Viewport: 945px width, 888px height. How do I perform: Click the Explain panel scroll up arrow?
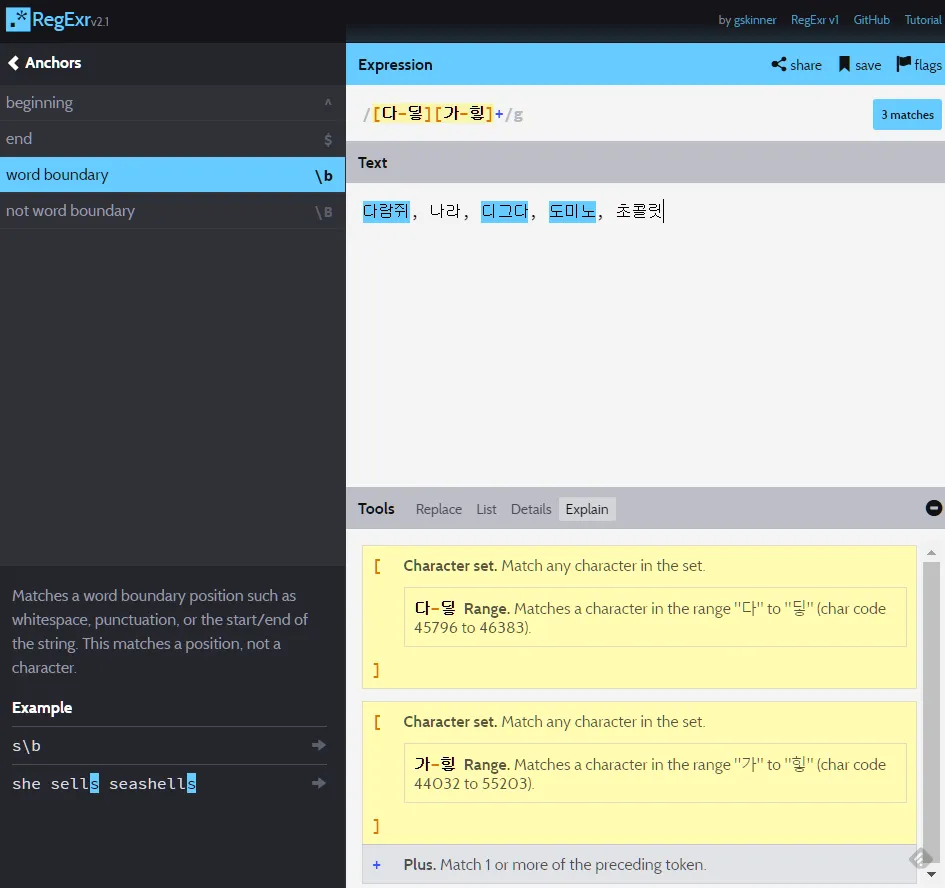coord(931,552)
